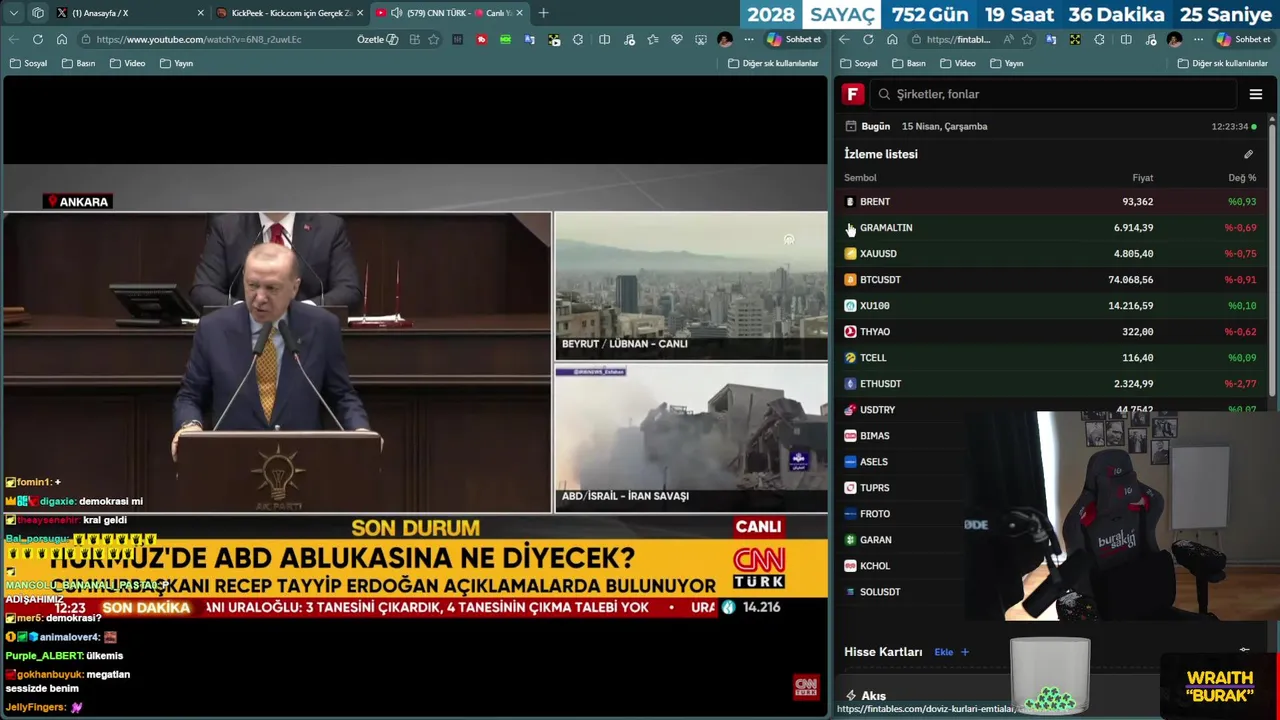
Task: Open BRENT row in watchlist
Action: pyautogui.click(x=1053, y=201)
